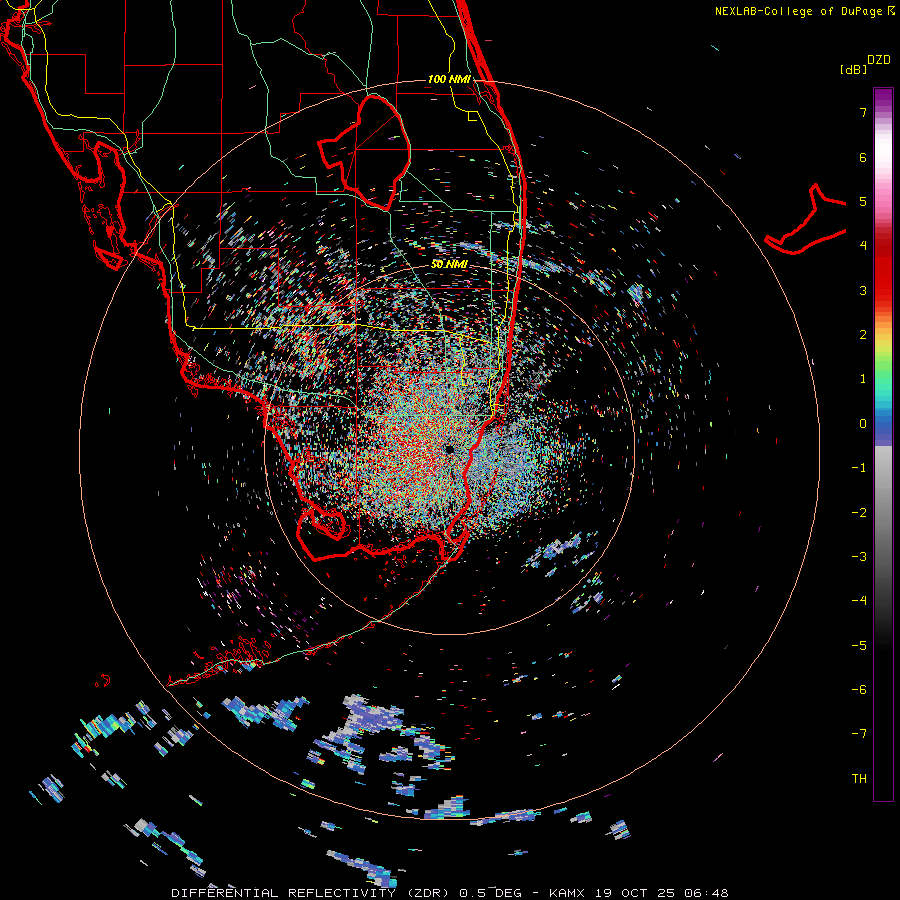The width and height of the screenshot is (900, 900).
Task: Click the 7 dB scale label
Action: [x=863, y=112]
